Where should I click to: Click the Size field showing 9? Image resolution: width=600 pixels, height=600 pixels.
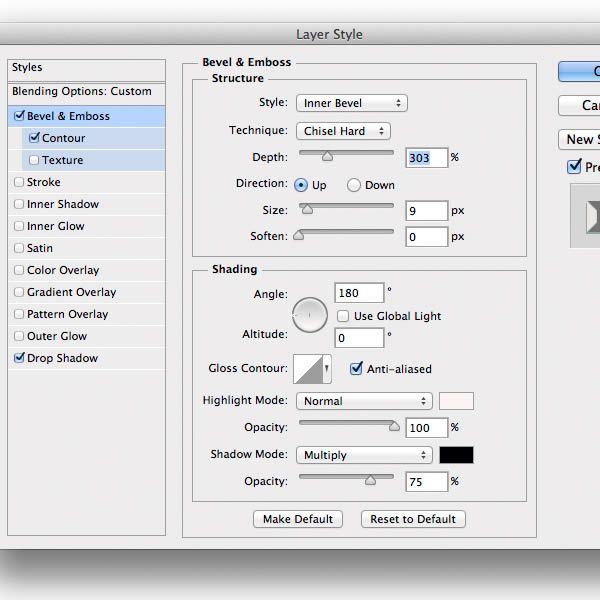click(x=427, y=210)
